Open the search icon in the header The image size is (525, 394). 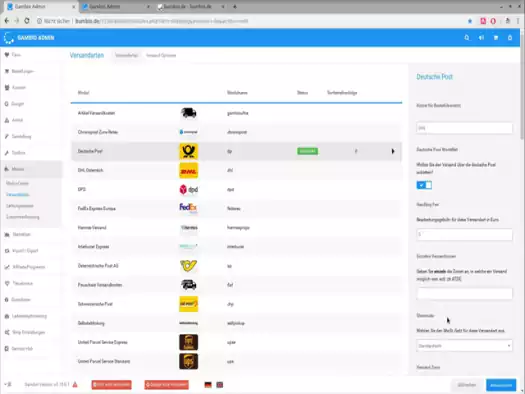coord(467,38)
